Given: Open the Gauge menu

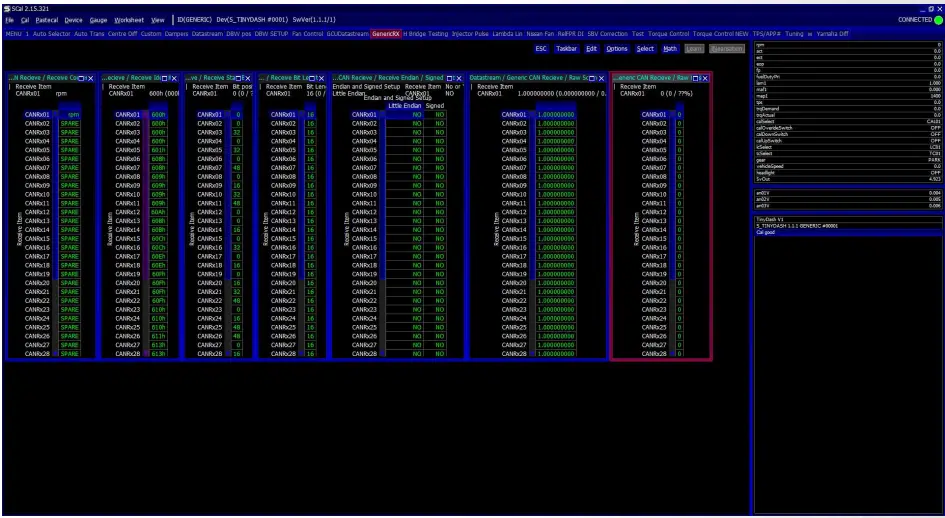Looking at the screenshot, I should 98,20.
